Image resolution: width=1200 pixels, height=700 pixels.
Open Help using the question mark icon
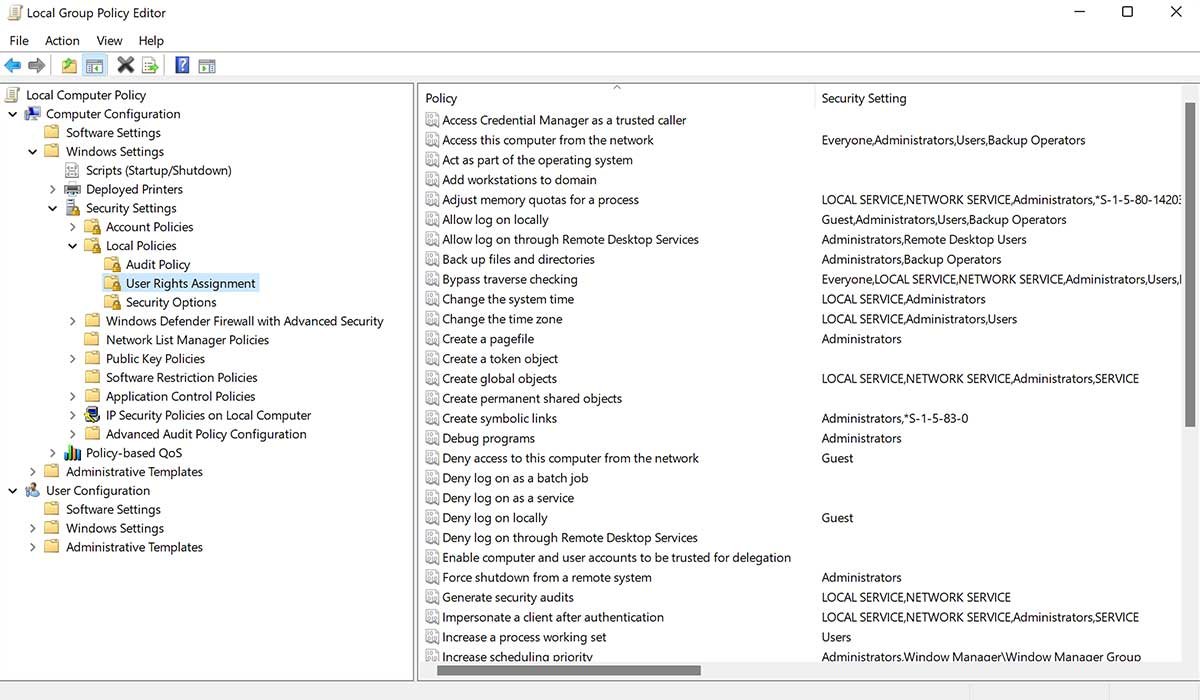click(x=182, y=65)
